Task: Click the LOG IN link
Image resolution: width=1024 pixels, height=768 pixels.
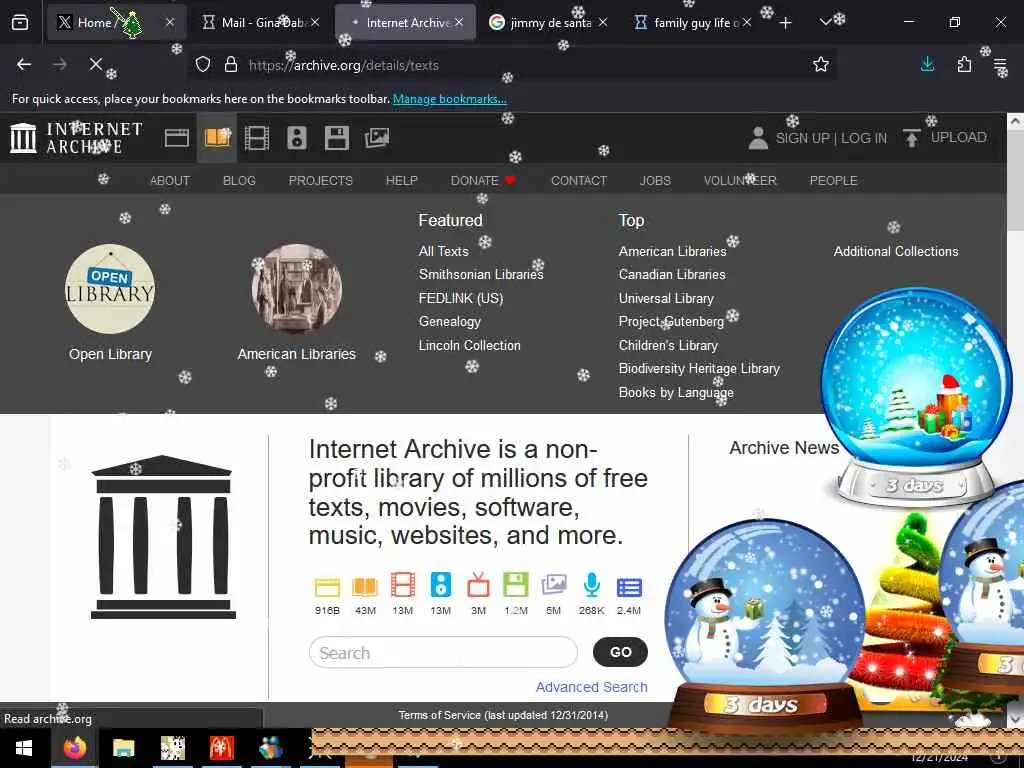Action: pyautogui.click(x=864, y=138)
